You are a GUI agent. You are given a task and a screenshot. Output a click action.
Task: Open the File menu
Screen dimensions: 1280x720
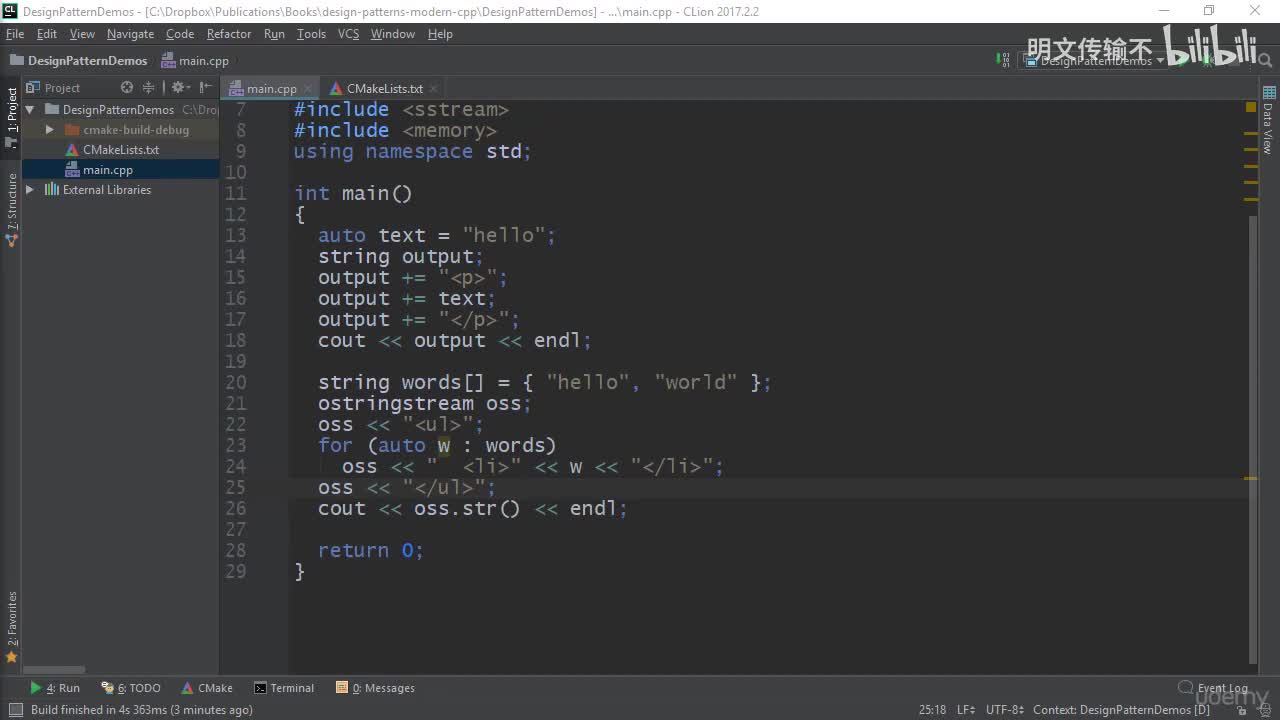point(15,34)
